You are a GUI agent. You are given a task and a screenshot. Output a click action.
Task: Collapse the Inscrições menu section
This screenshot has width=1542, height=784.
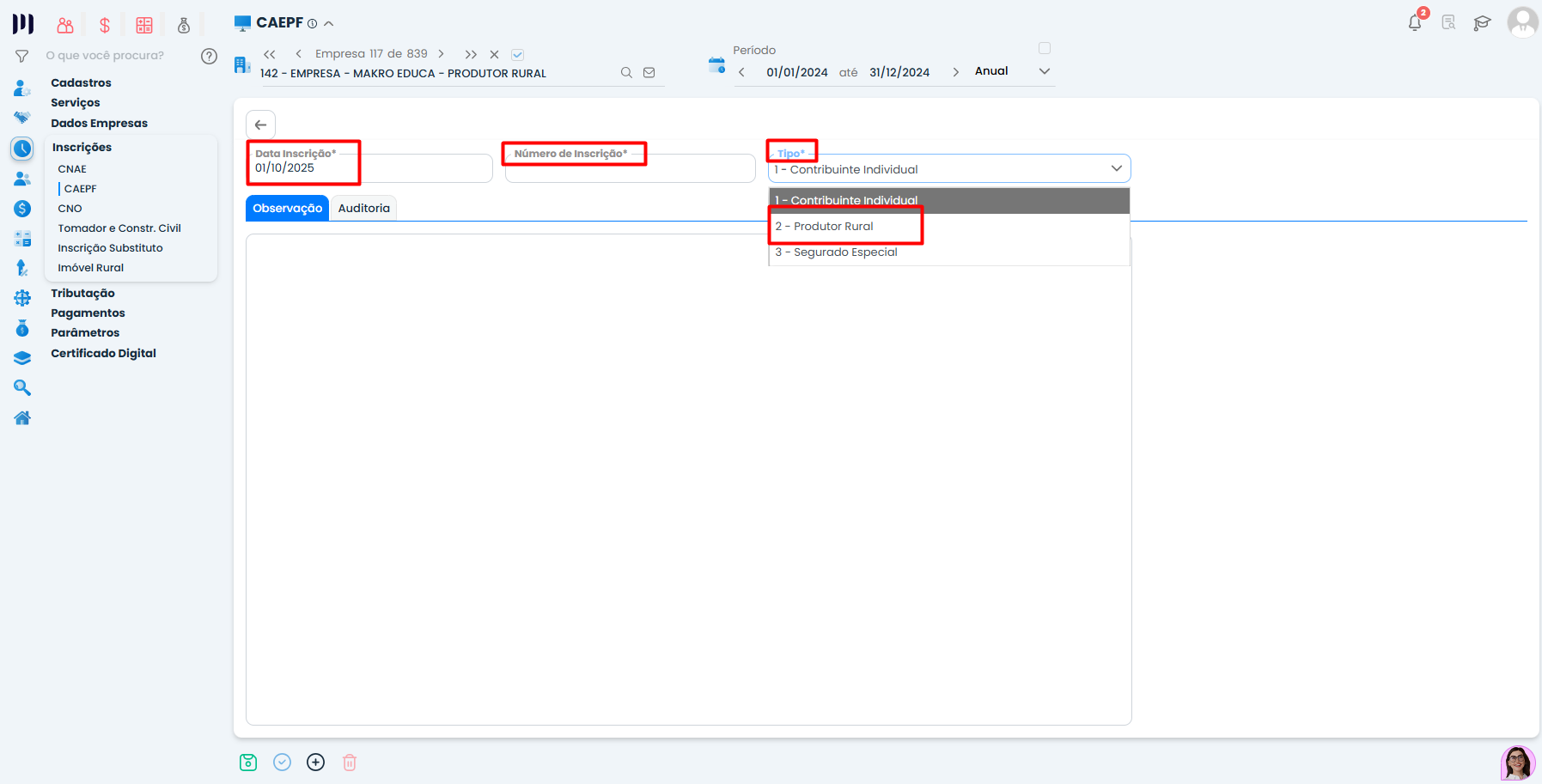(x=82, y=147)
